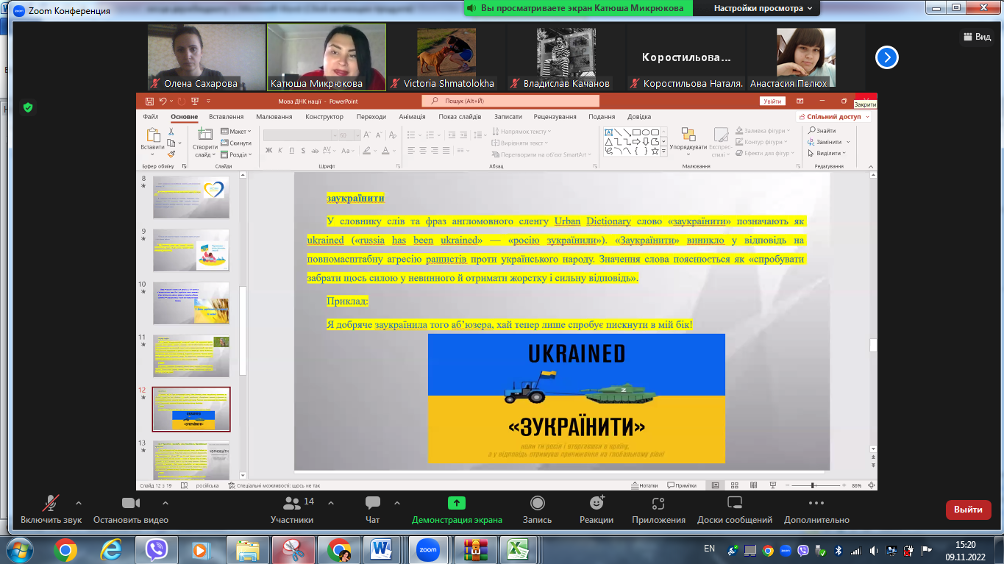Screen dimensions: 1004x564
Task: Open the Чат chat panel
Action: point(373,508)
